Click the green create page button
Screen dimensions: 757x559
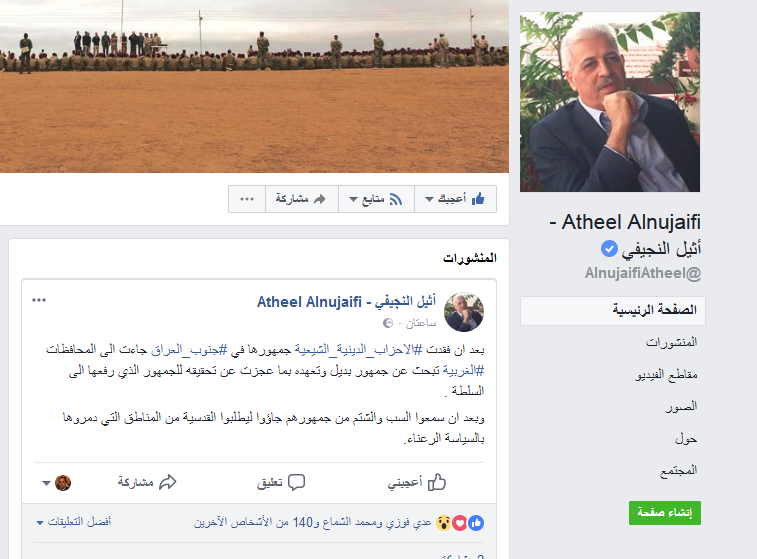click(665, 513)
